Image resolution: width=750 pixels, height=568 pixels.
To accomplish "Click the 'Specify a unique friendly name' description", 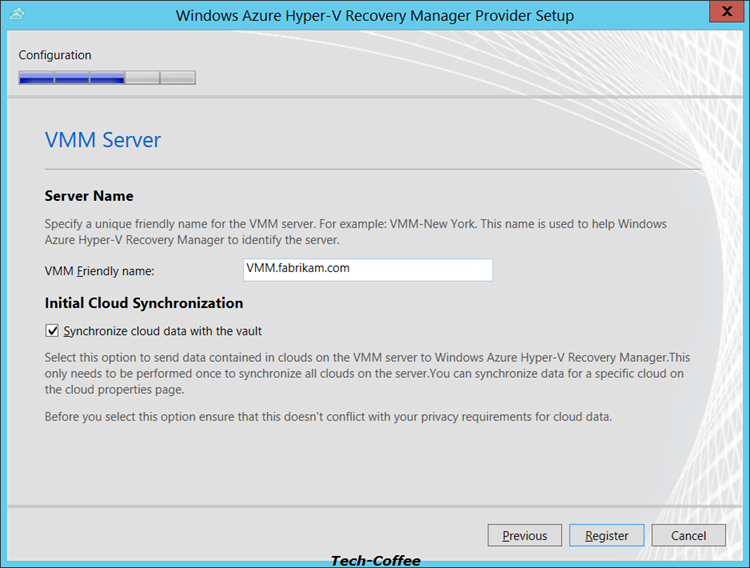I will [x=355, y=232].
